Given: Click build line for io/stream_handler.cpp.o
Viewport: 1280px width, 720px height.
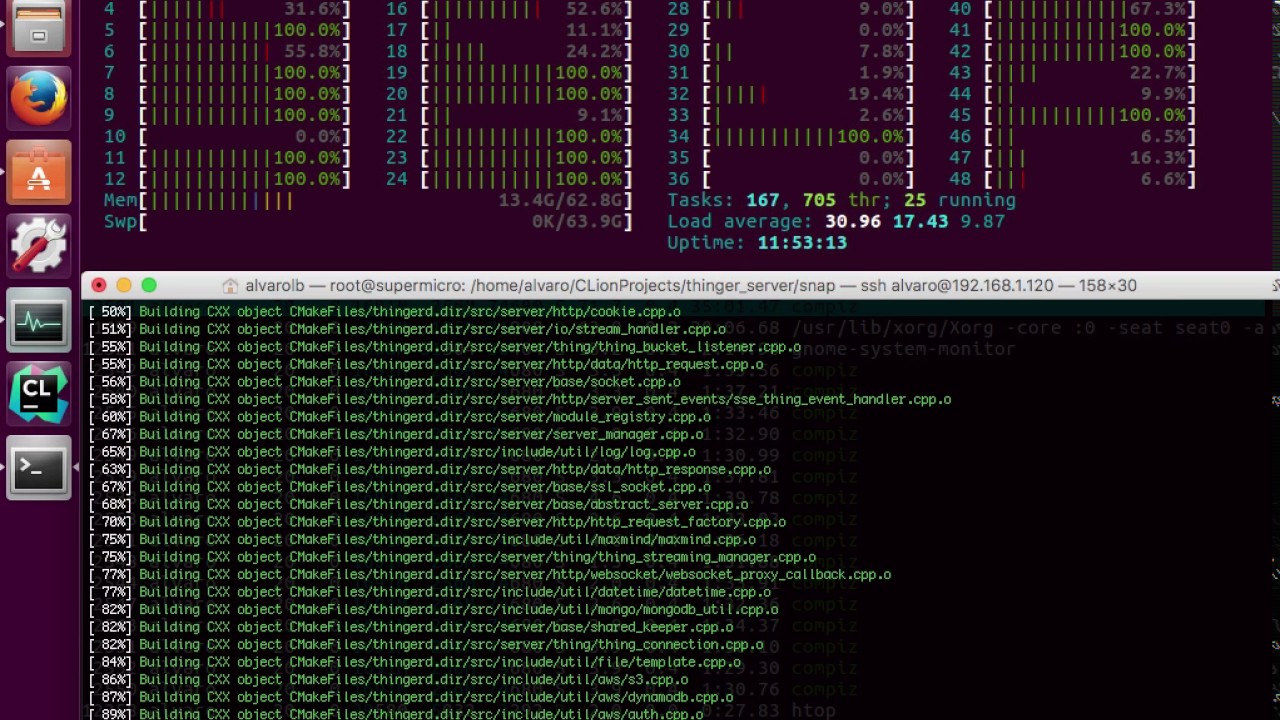Looking at the screenshot, I should pyautogui.click(x=408, y=329).
